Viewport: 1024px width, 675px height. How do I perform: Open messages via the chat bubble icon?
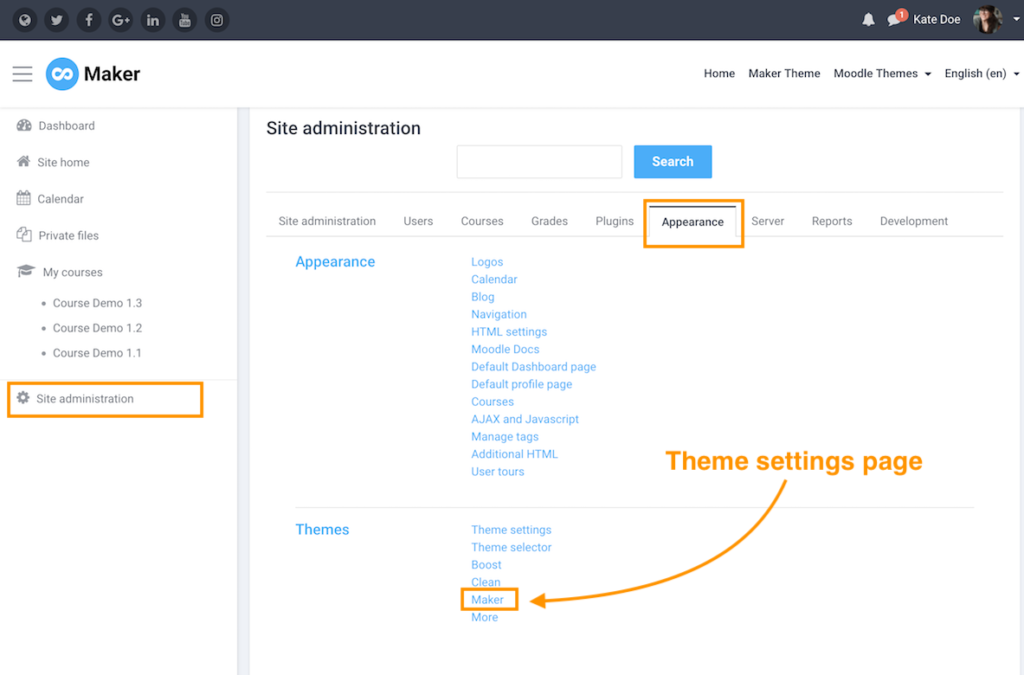896,19
